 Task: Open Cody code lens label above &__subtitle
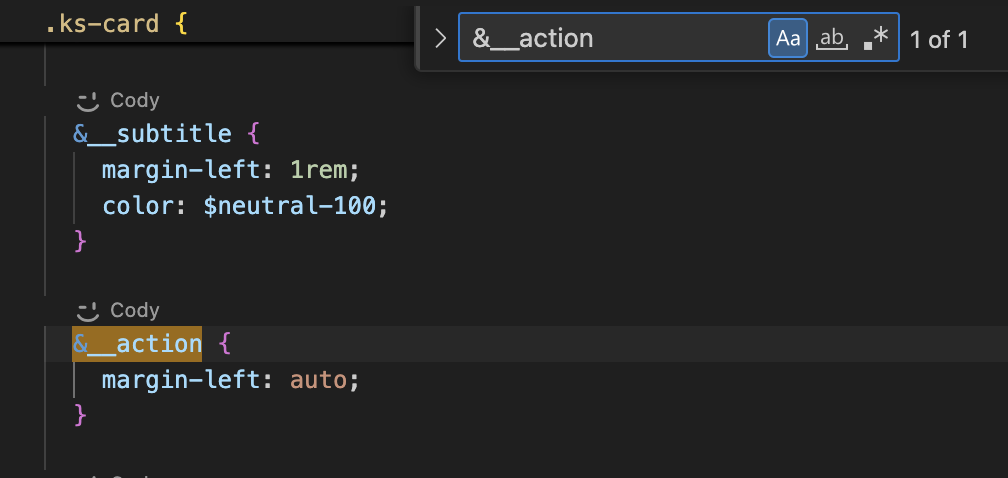(x=134, y=100)
